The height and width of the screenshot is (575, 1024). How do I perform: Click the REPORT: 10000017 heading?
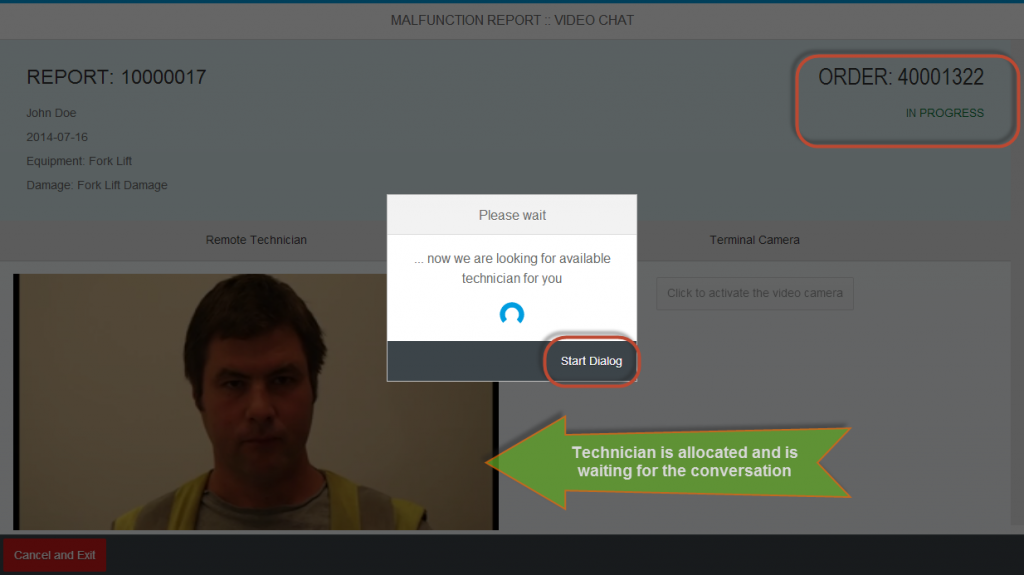click(x=116, y=77)
